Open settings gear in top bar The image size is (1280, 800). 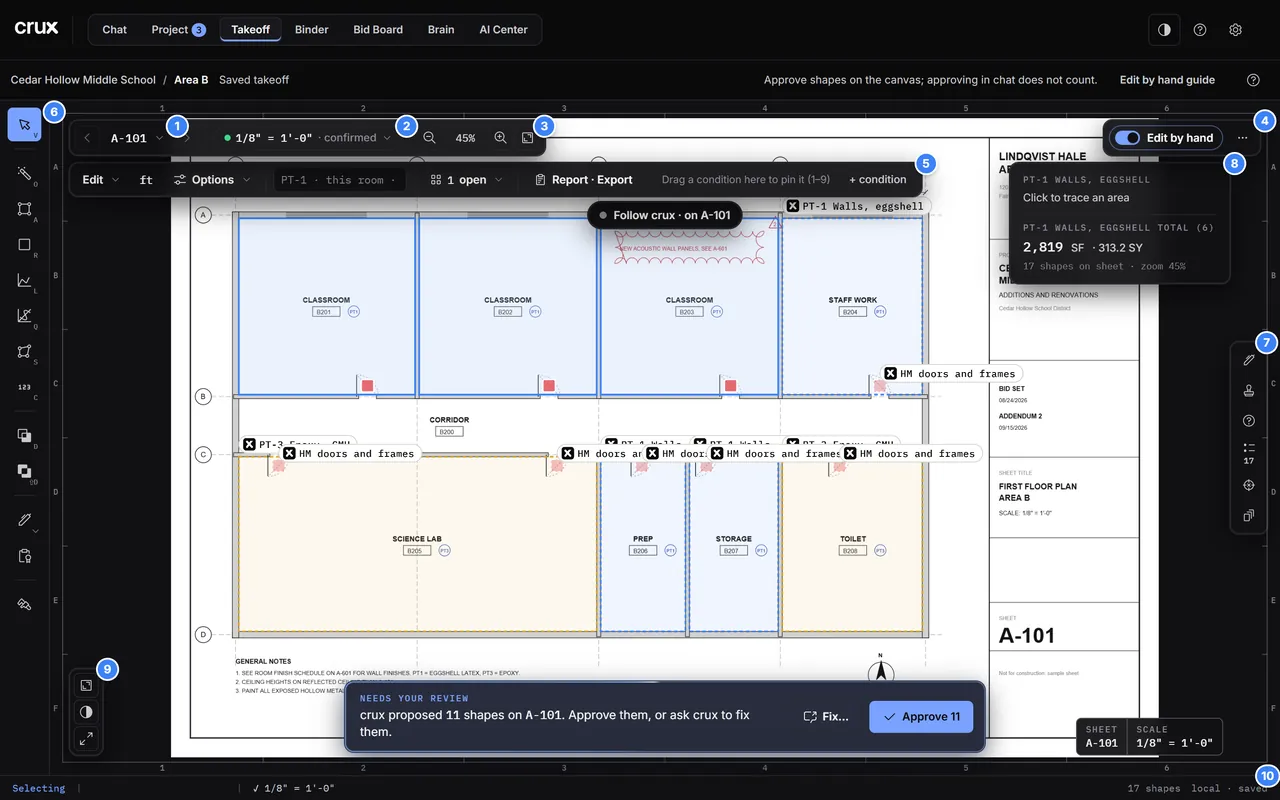pos(1235,30)
